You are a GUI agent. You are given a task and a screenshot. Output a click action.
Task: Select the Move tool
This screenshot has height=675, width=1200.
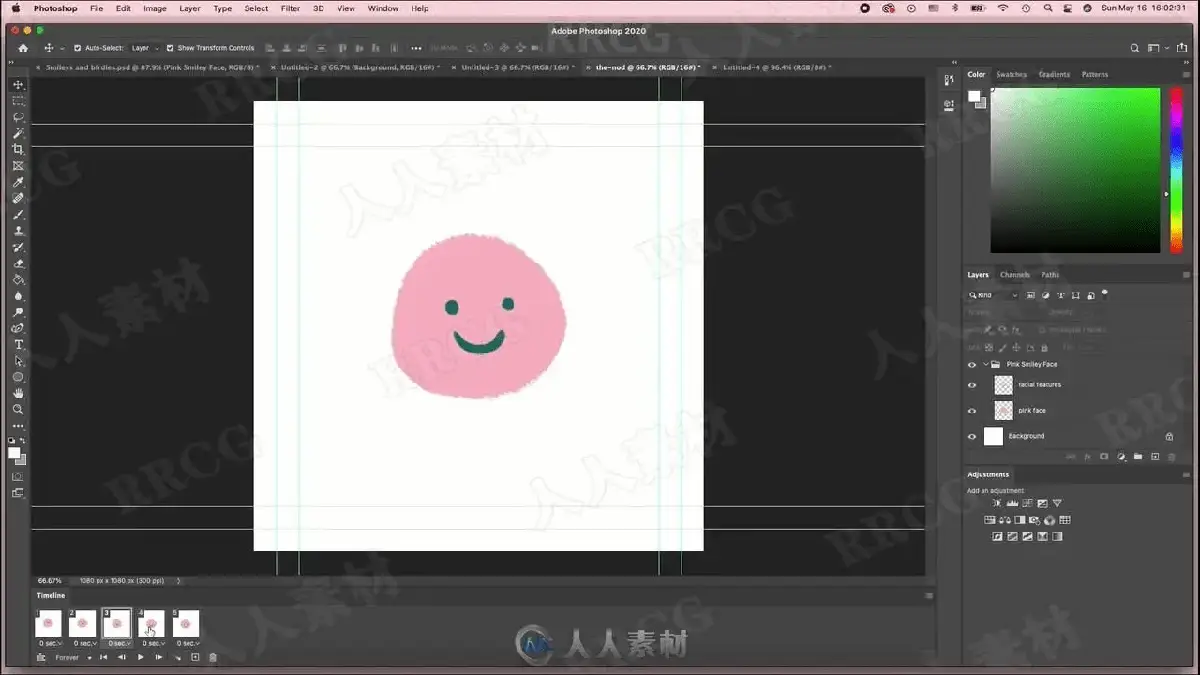[18, 85]
